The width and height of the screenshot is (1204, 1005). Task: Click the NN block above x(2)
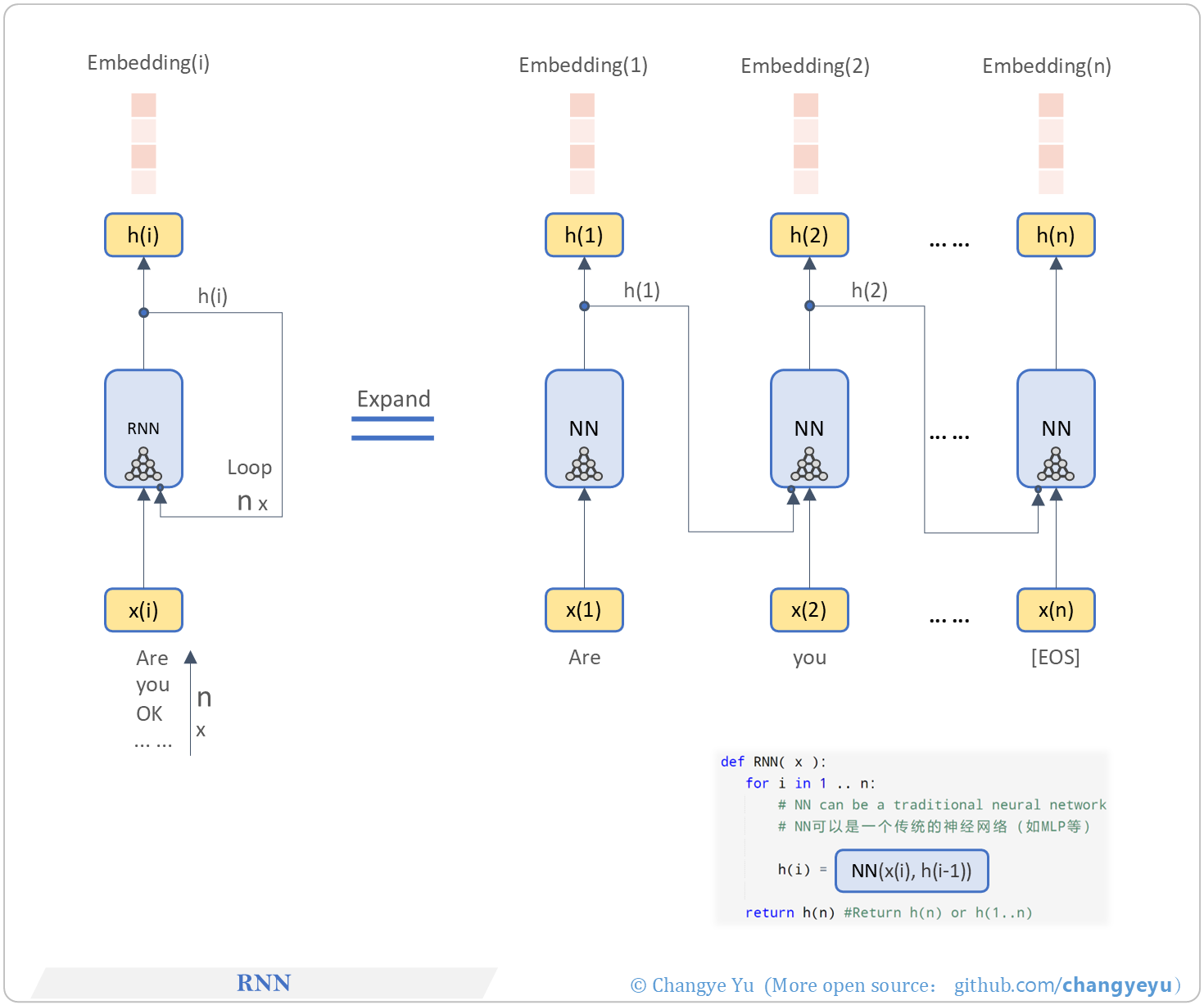point(809,428)
